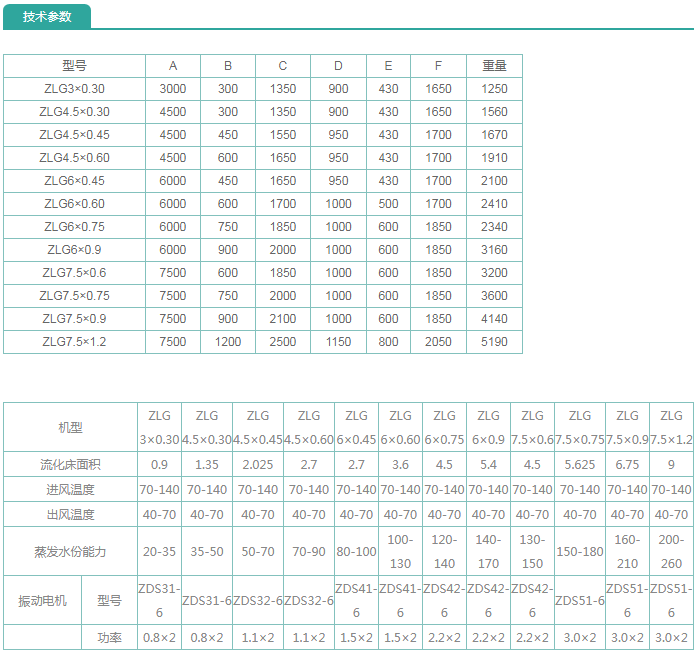Select the column D header
The width and height of the screenshot is (697, 655).
[338, 66]
